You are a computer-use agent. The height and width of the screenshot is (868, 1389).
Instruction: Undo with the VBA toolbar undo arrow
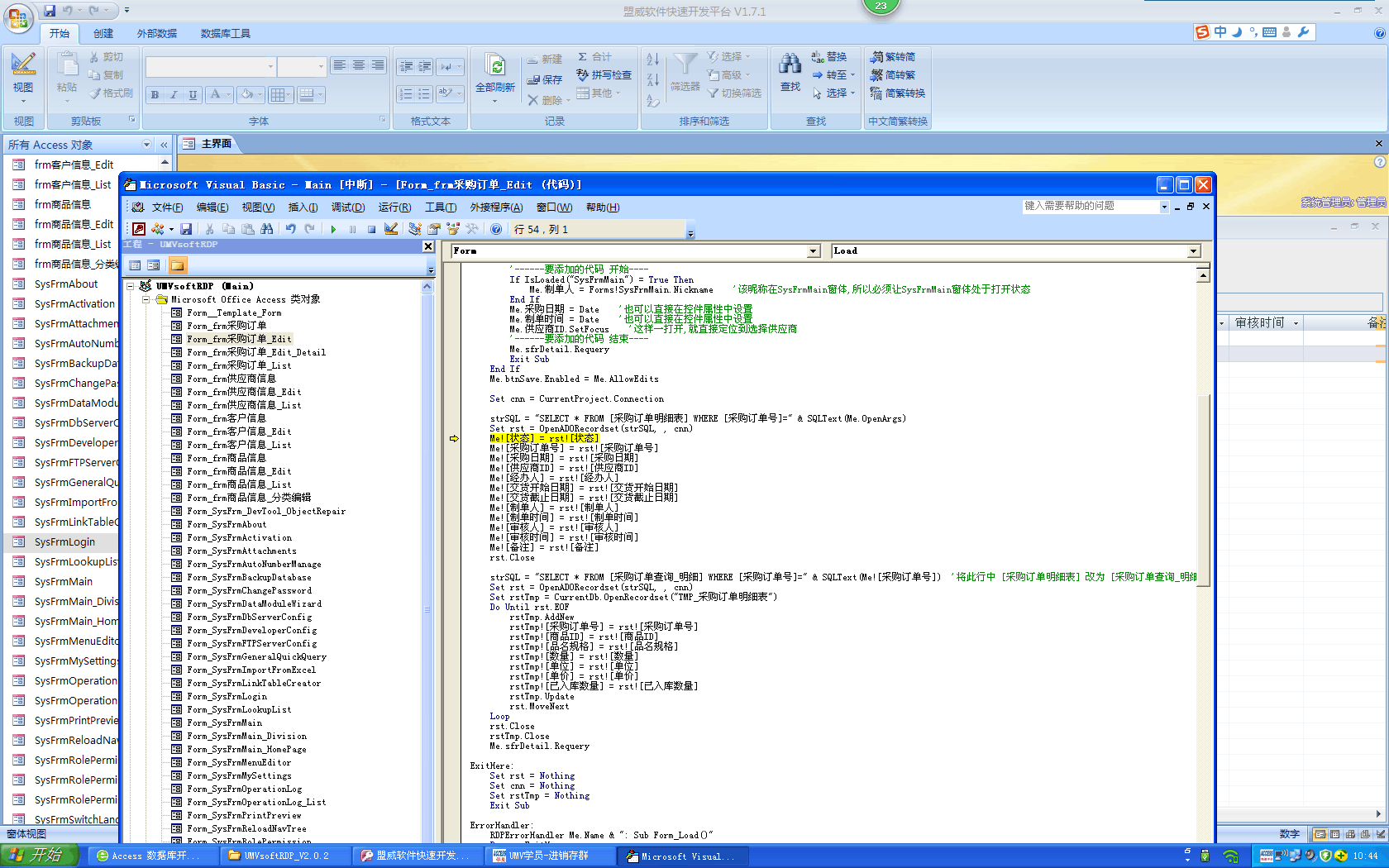291,229
